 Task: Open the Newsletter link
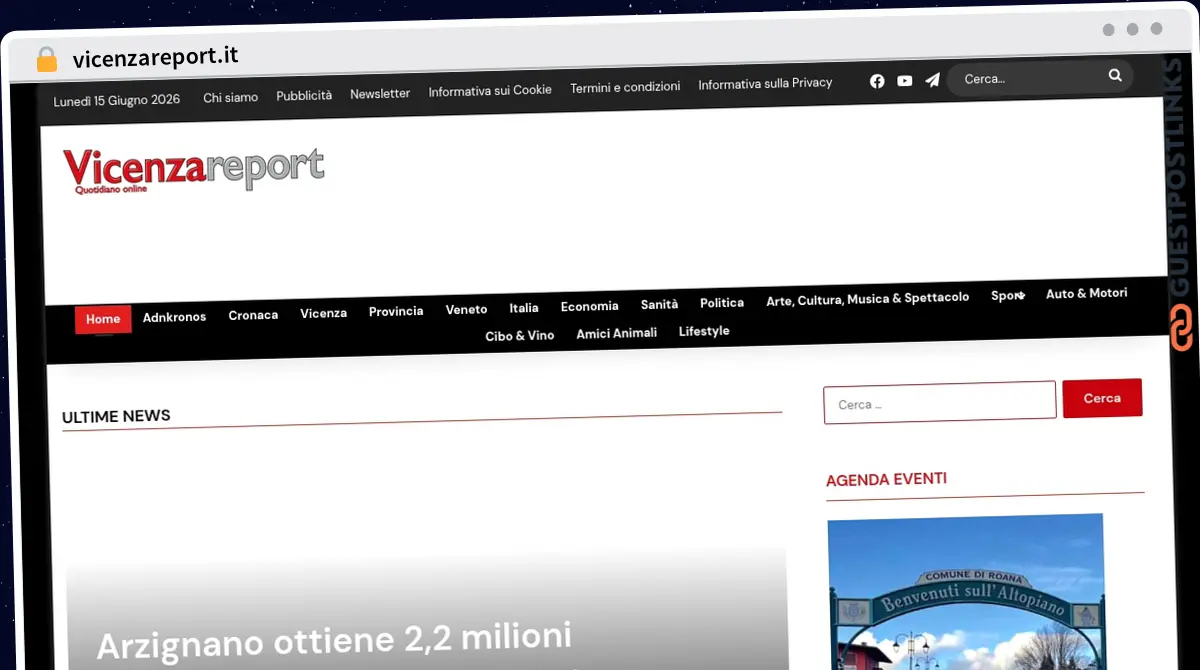pyautogui.click(x=380, y=93)
